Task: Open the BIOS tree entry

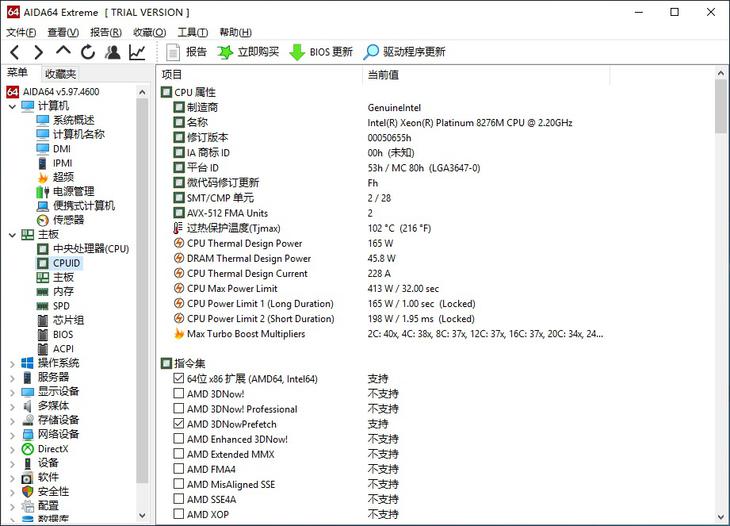Action: click(63, 335)
